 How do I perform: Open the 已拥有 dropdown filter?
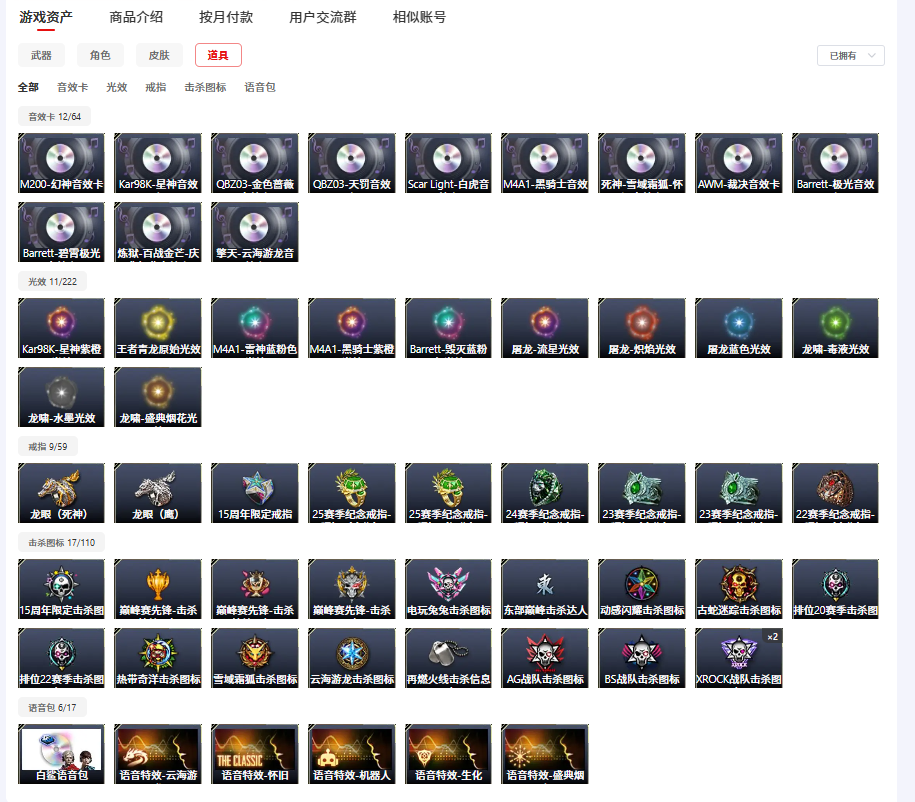coord(851,56)
